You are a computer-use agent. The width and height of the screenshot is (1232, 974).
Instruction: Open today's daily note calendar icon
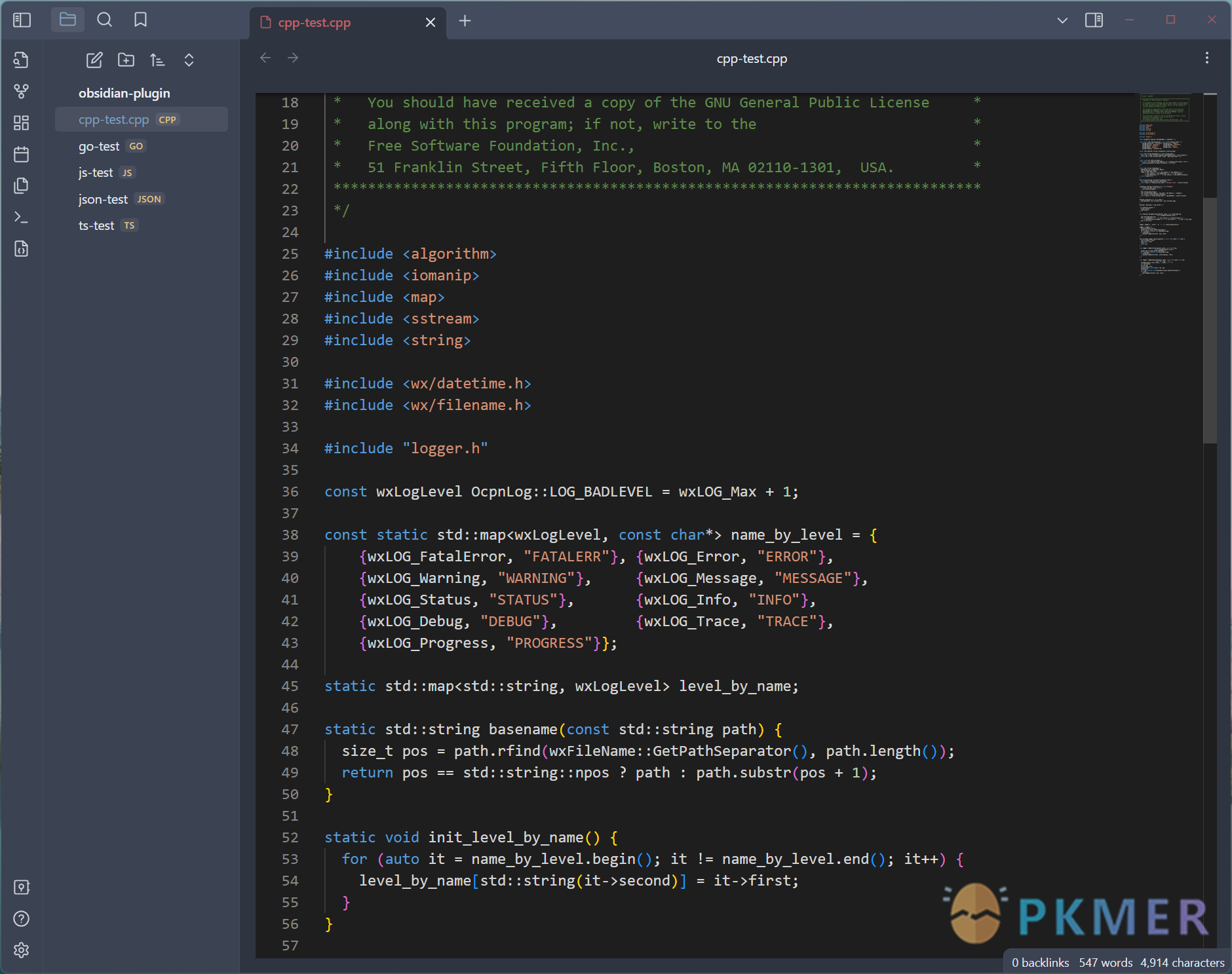click(x=20, y=155)
